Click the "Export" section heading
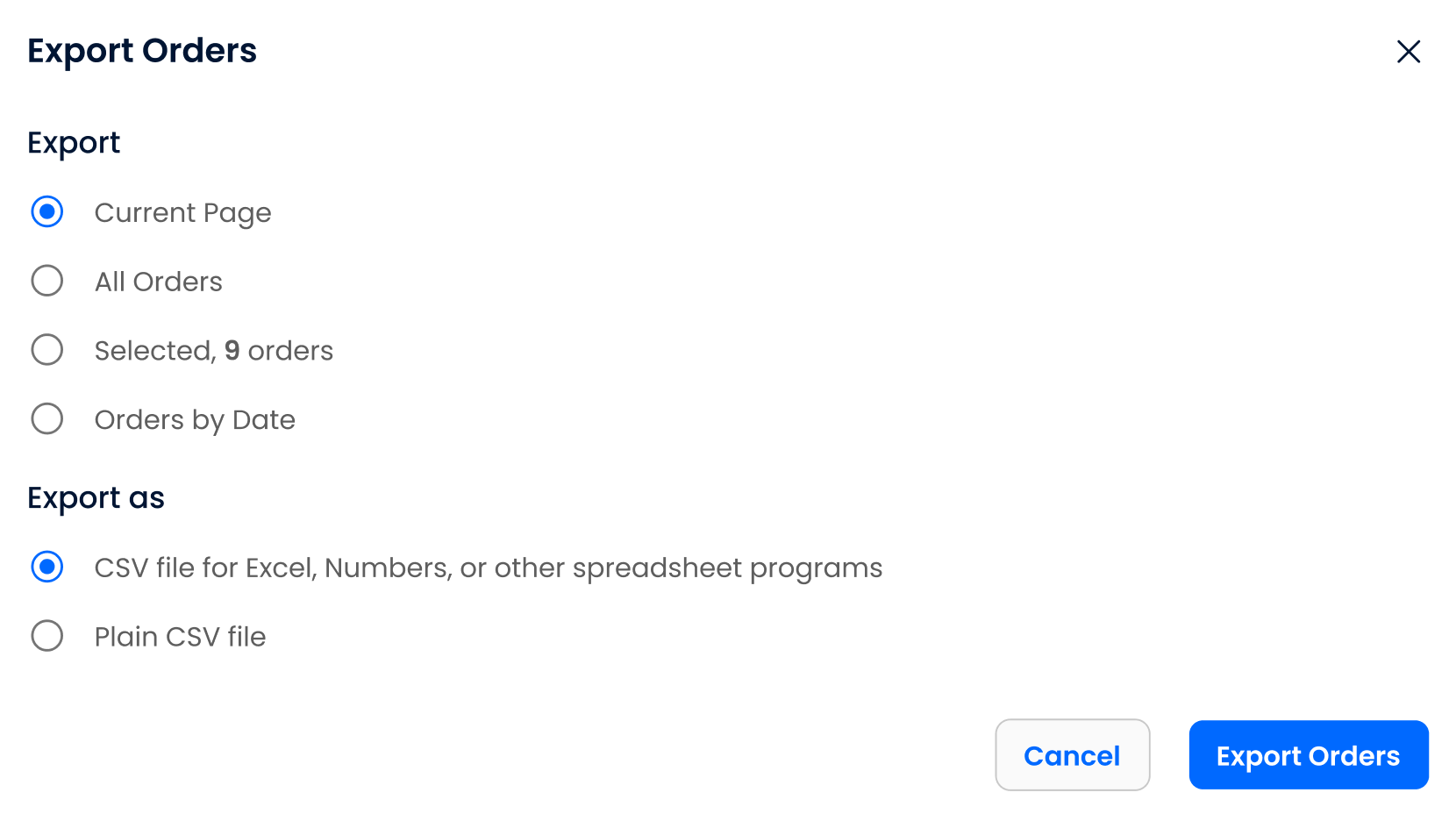 (x=74, y=143)
